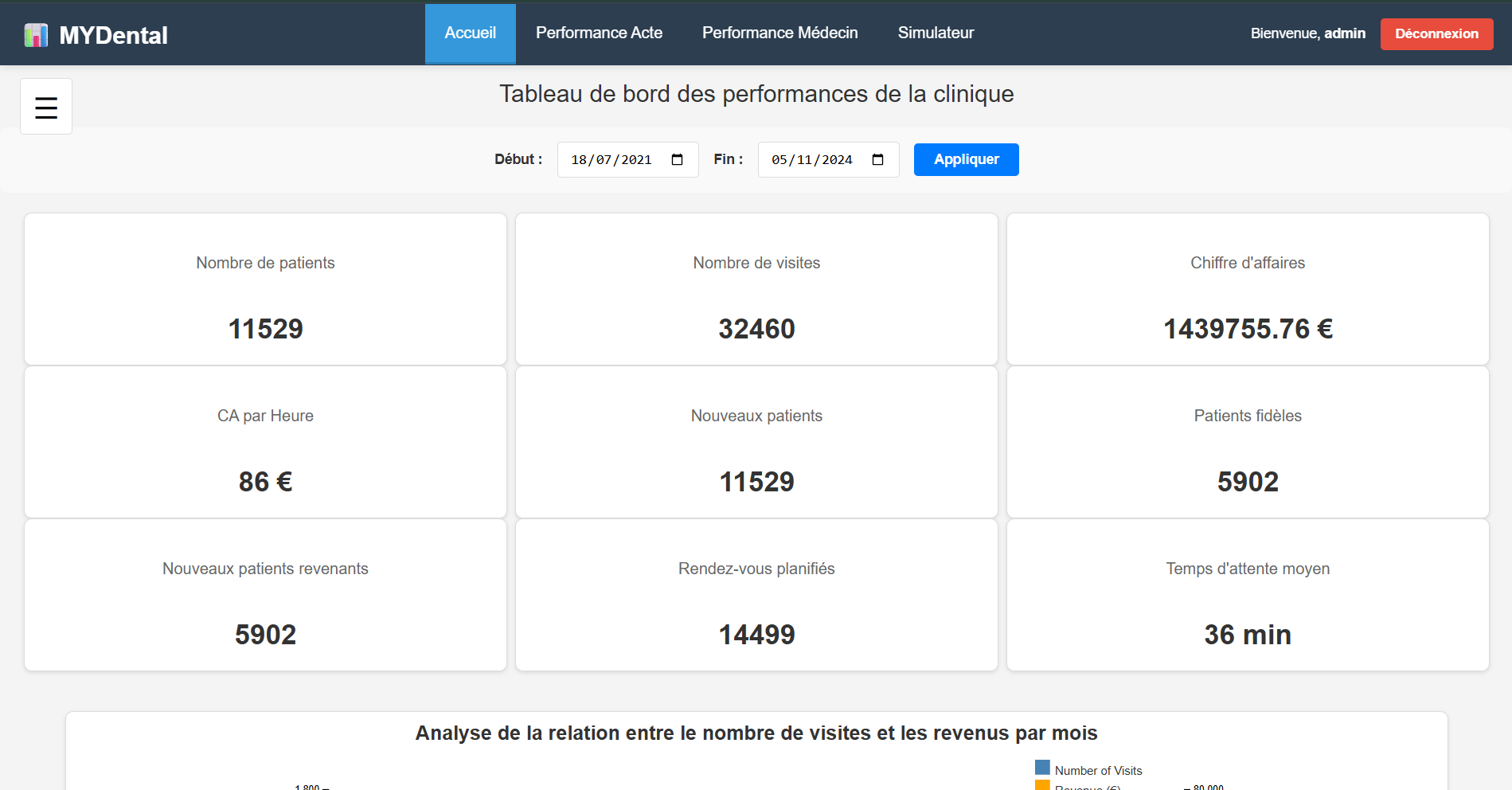Select the Temps d'attente moyen card
Screen dimensions: 1512x790
pyautogui.click(x=1248, y=595)
